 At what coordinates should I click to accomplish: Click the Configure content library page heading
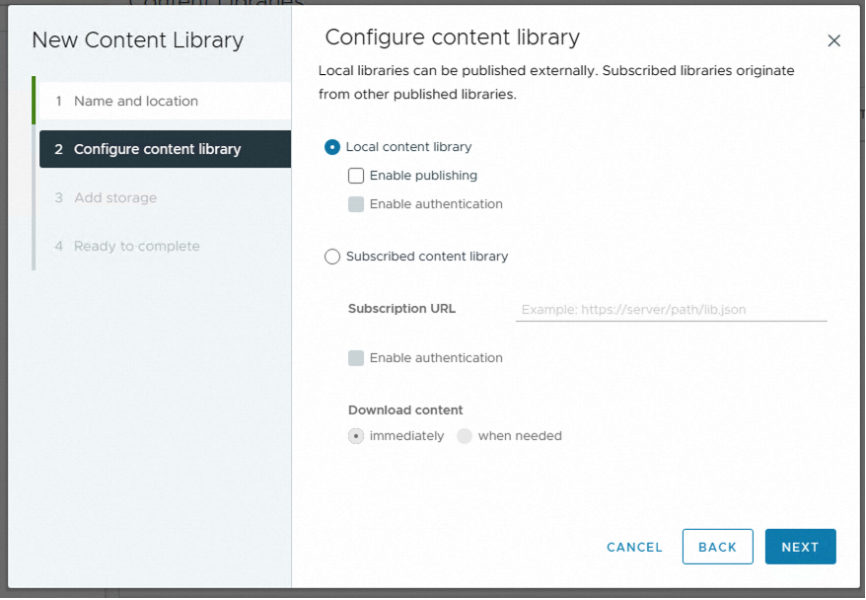point(452,38)
